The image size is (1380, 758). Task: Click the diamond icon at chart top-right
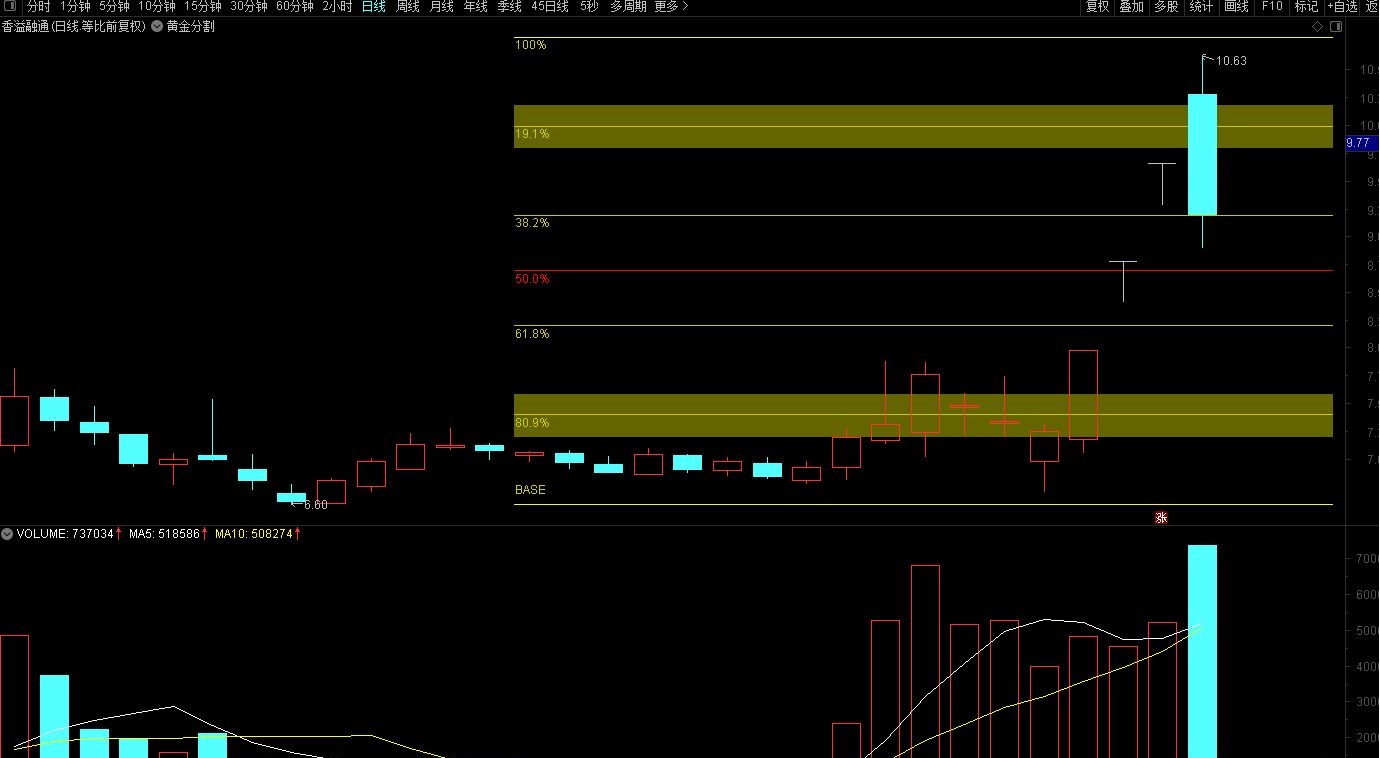(x=1317, y=27)
